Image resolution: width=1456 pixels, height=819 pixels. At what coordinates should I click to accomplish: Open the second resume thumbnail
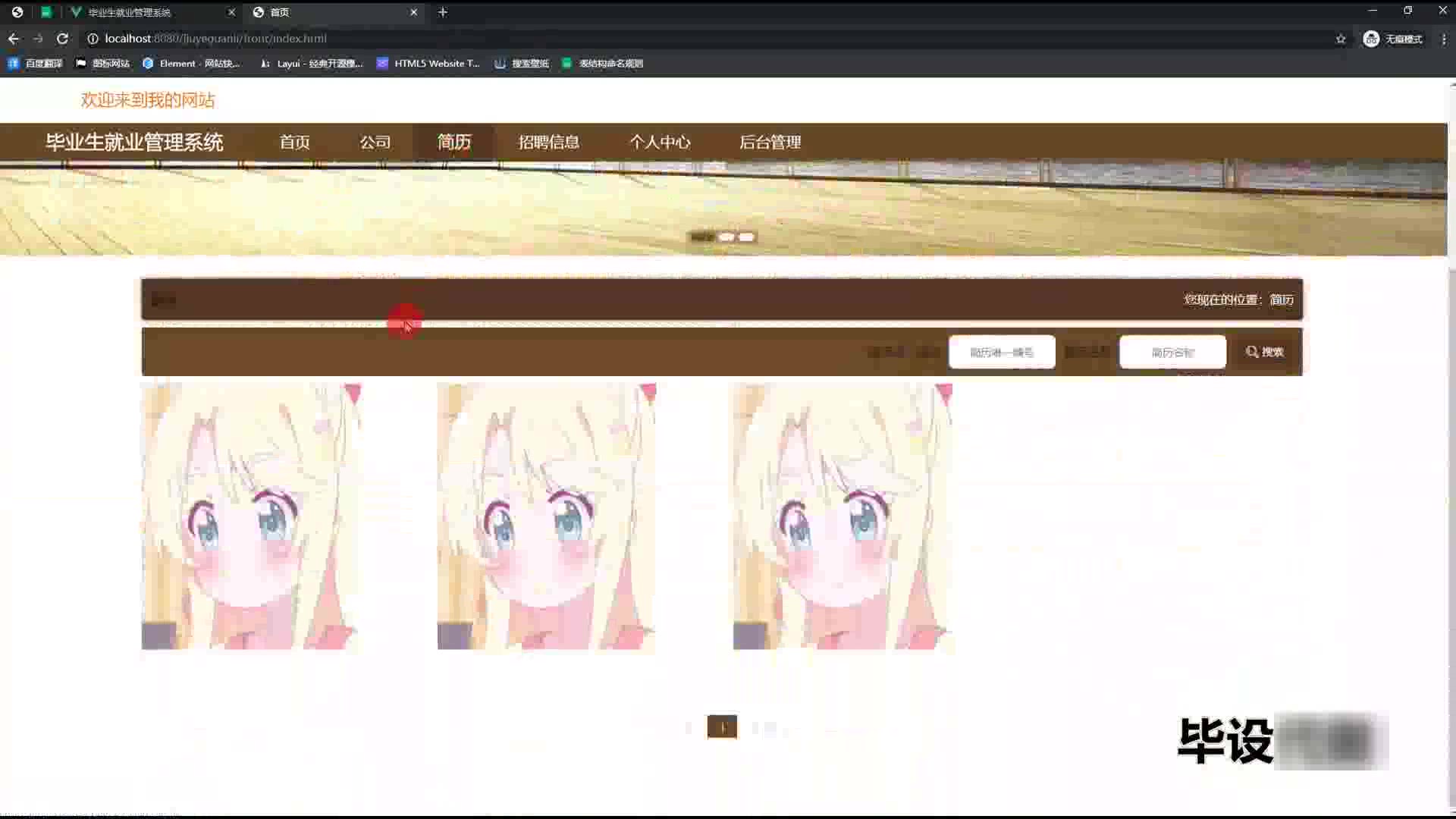point(547,516)
